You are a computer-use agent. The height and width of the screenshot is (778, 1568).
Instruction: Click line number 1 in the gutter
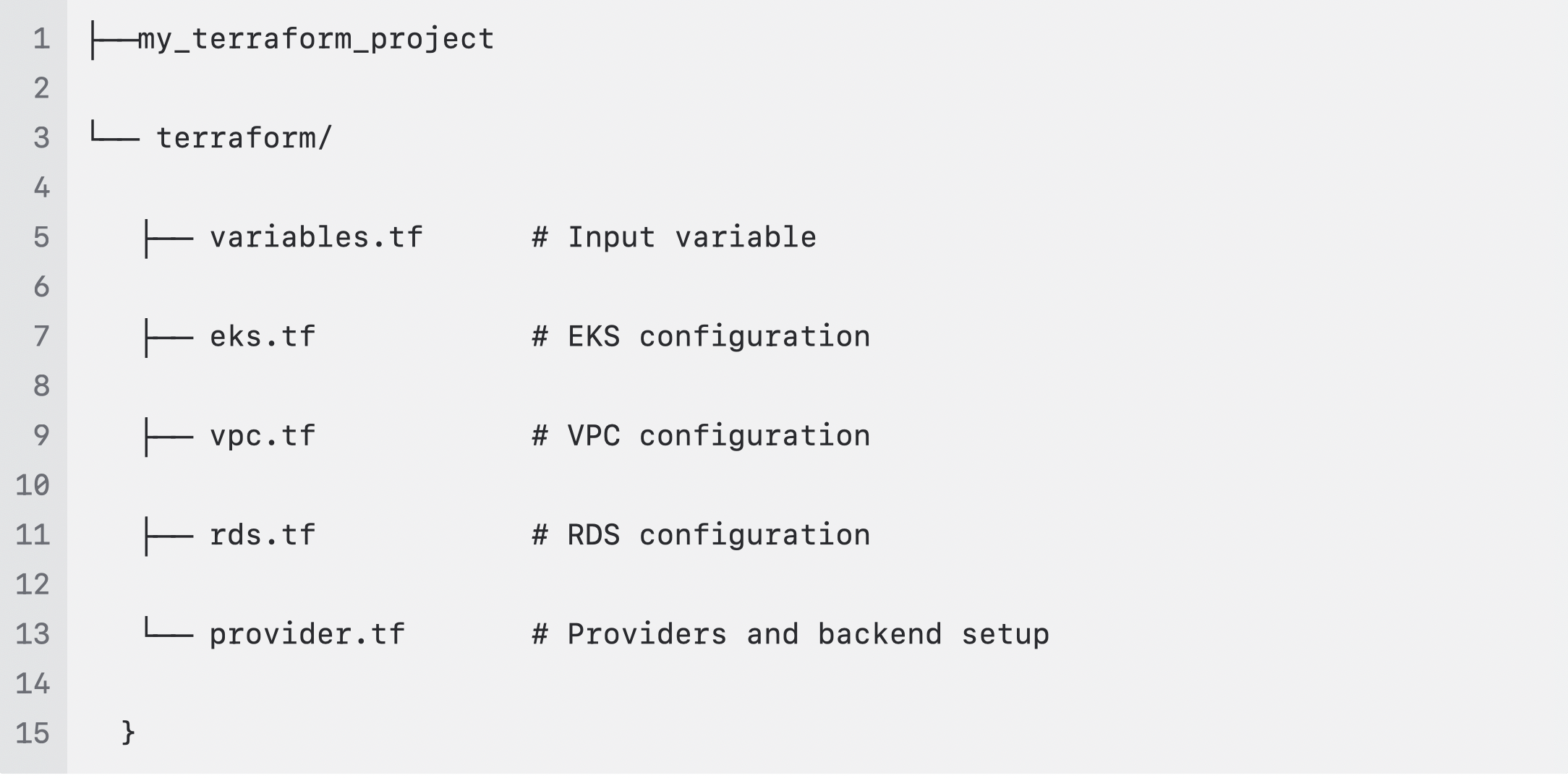pyautogui.click(x=42, y=39)
